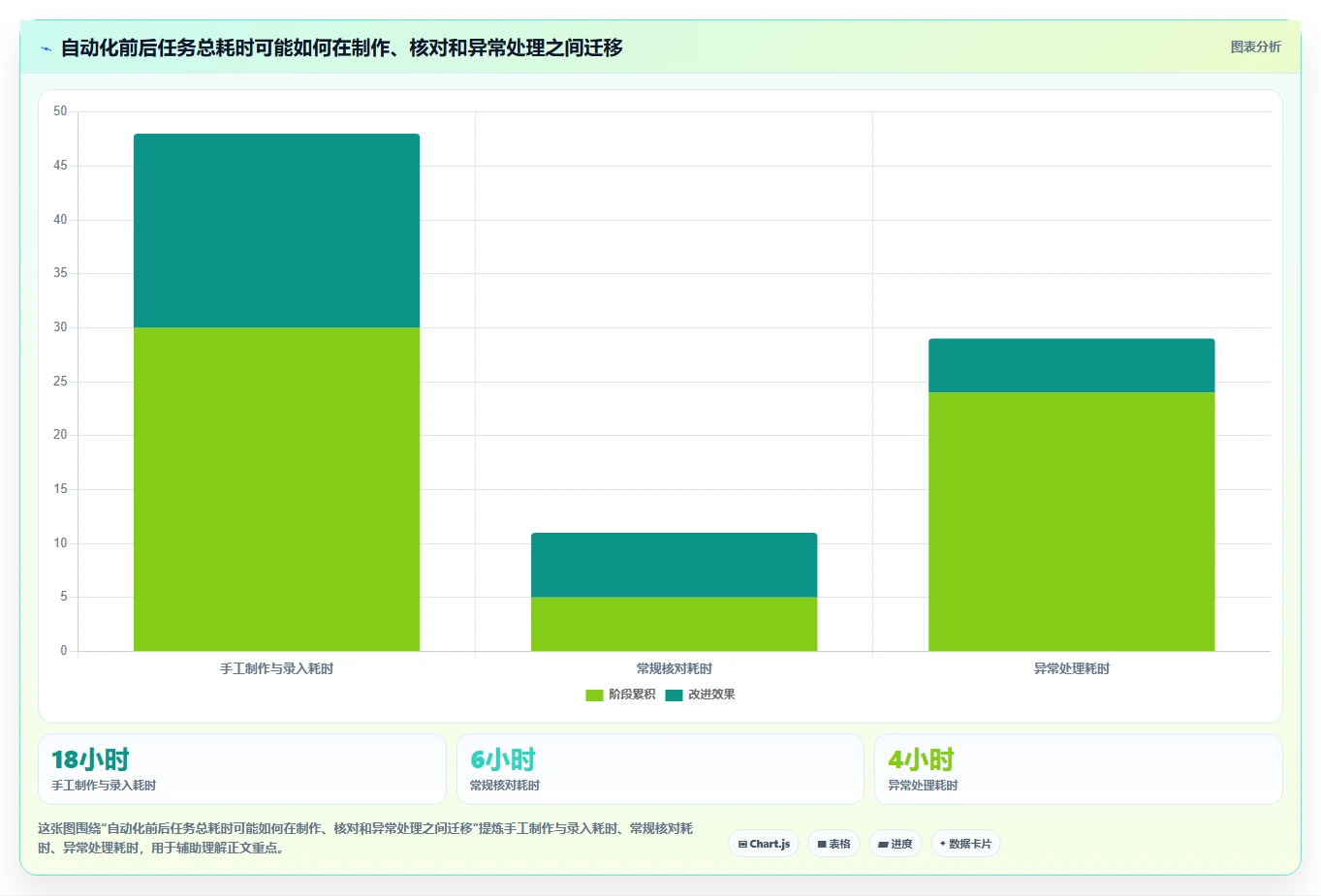Click the teal 改进效果 legend swatch
This screenshot has height=896, width=1321.
[674, 695]
